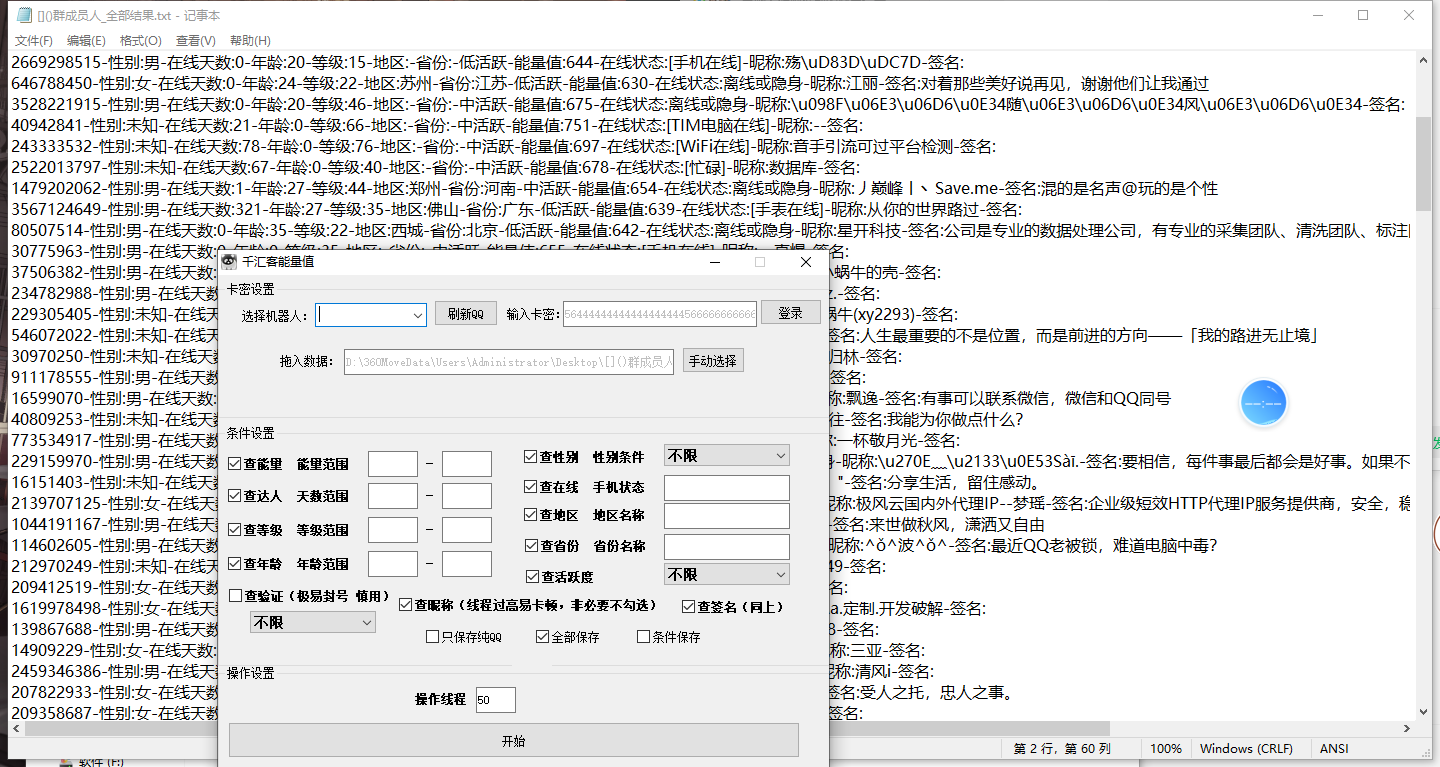
Task: Click the 省份名称 input field
Action: [x=727, y=547]
